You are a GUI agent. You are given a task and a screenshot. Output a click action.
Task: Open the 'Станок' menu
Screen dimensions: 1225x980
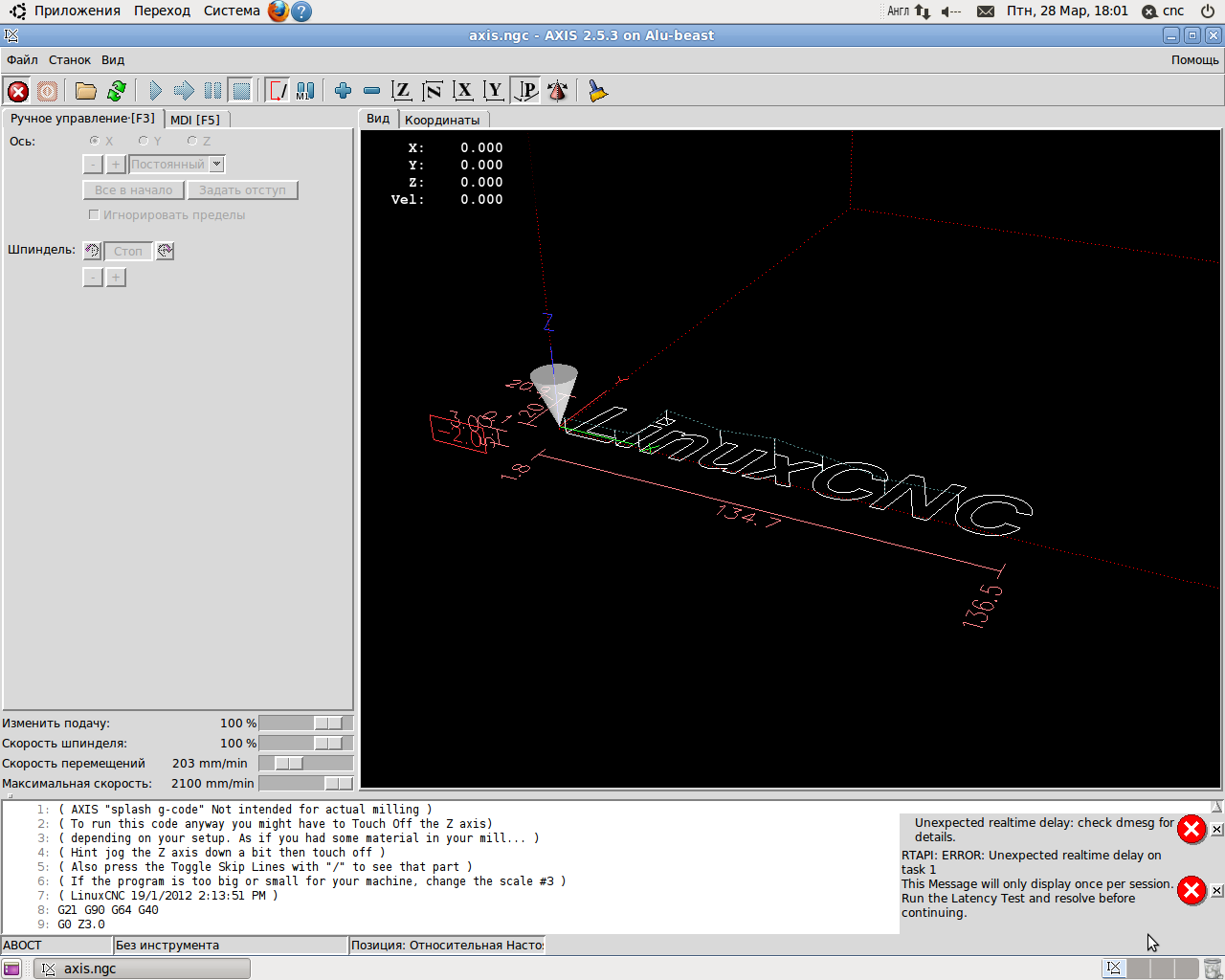point(70,59)
